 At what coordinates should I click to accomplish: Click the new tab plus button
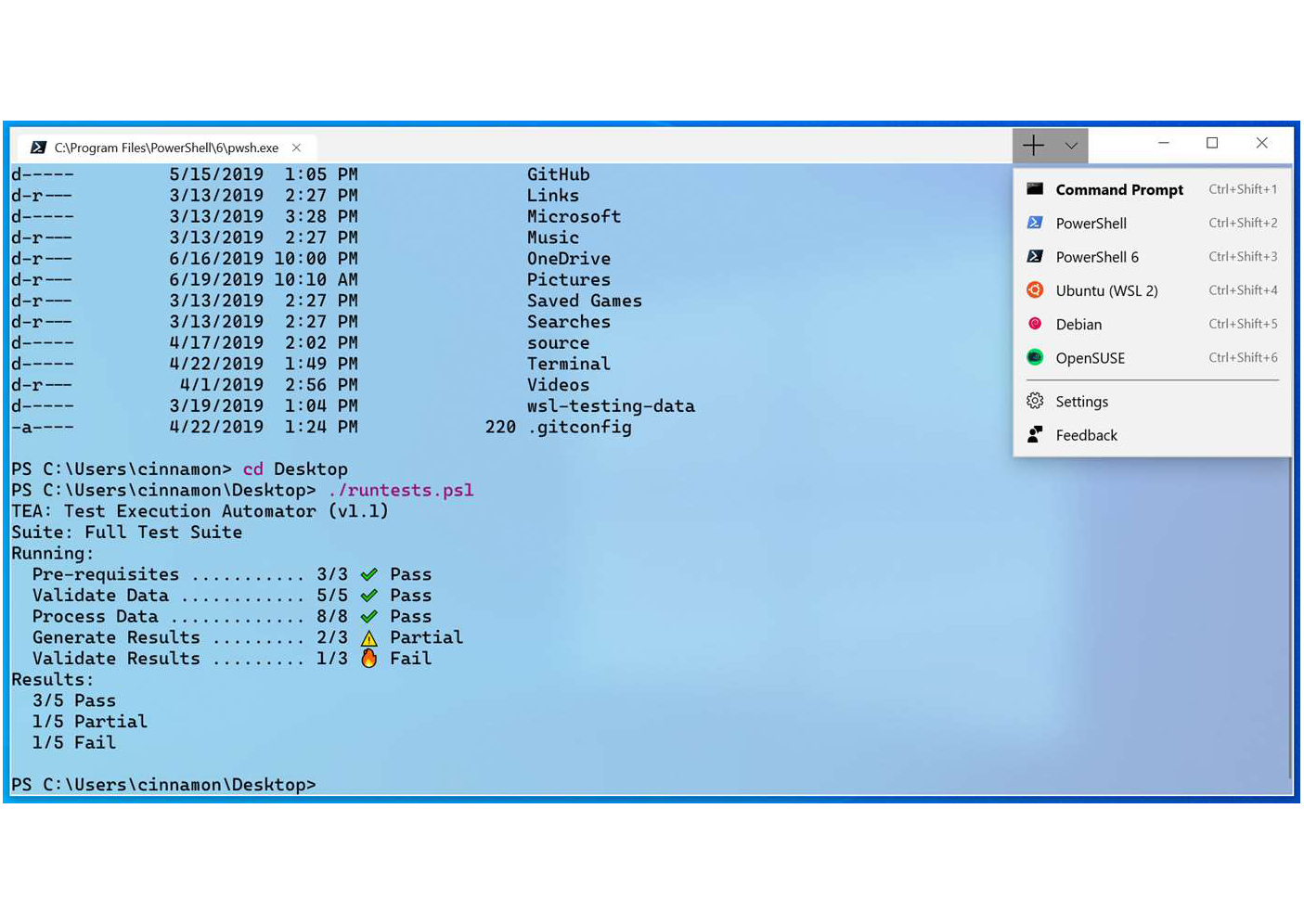tap(1033, 146)
